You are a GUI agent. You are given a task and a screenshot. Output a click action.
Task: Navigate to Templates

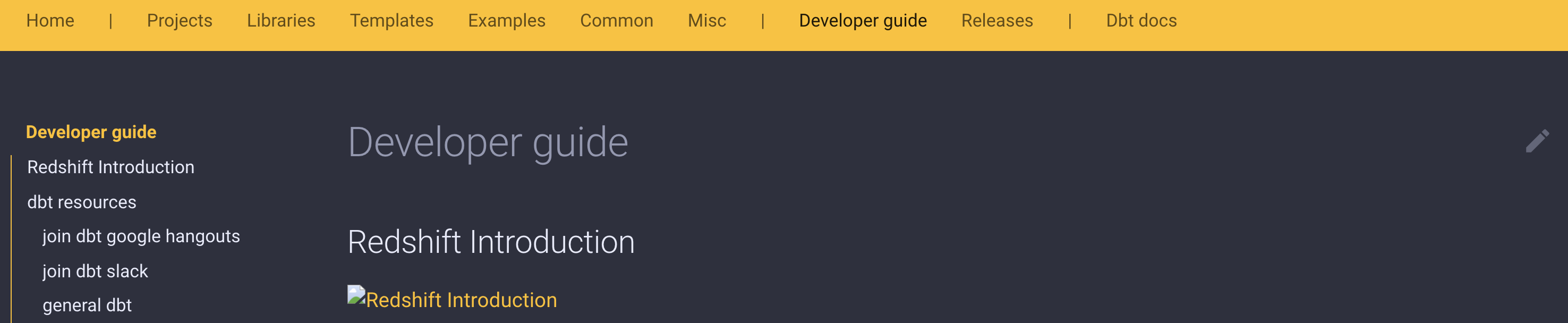pos(392,20)
